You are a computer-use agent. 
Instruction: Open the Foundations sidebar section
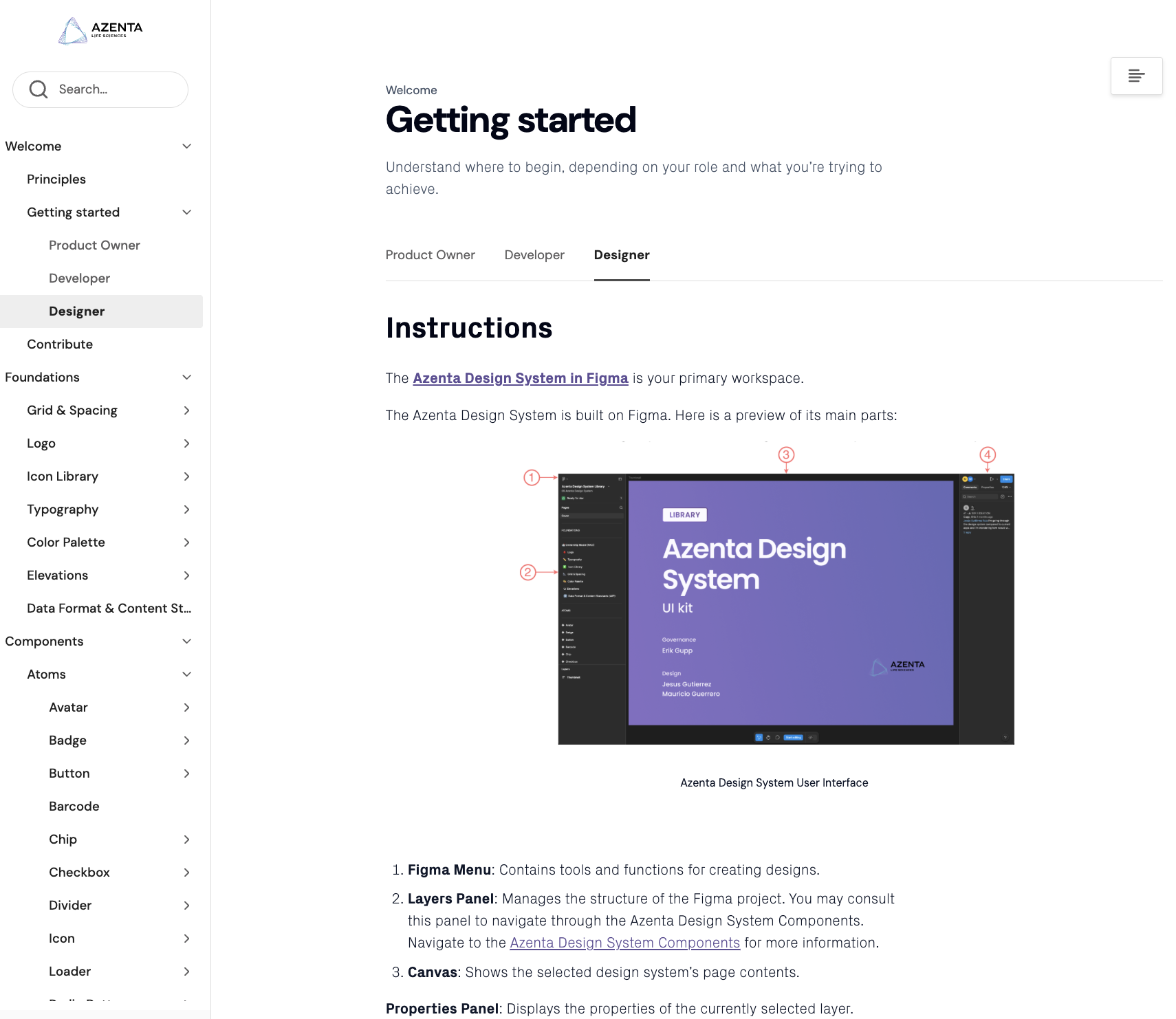coord(42,377)
